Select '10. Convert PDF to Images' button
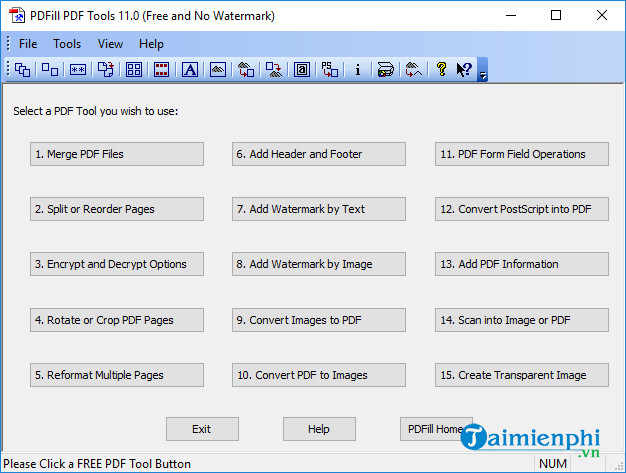The image size is (626, 473). tap(319, 375)
